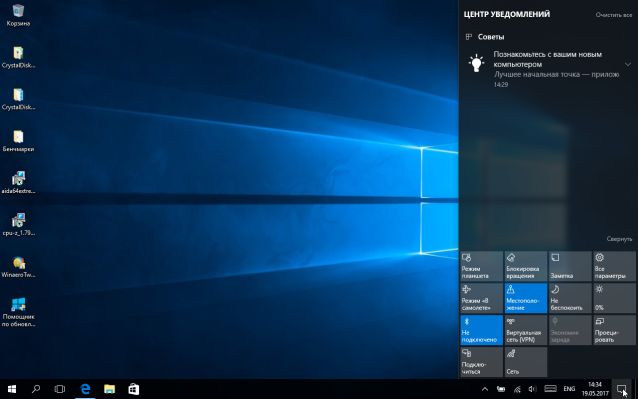This screenshot has height=399, width=638.
Task: Click the volume speaker tray icon
Action: coord(532,389)
